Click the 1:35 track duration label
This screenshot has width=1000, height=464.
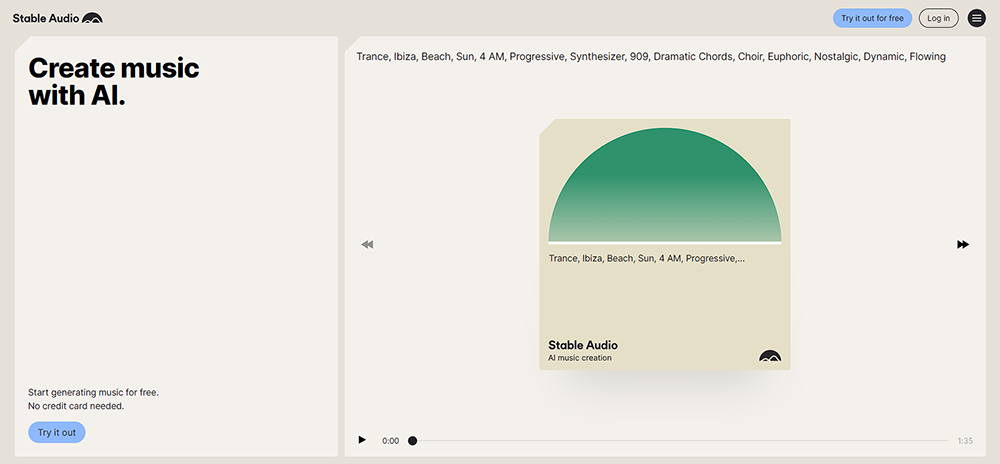964,440
